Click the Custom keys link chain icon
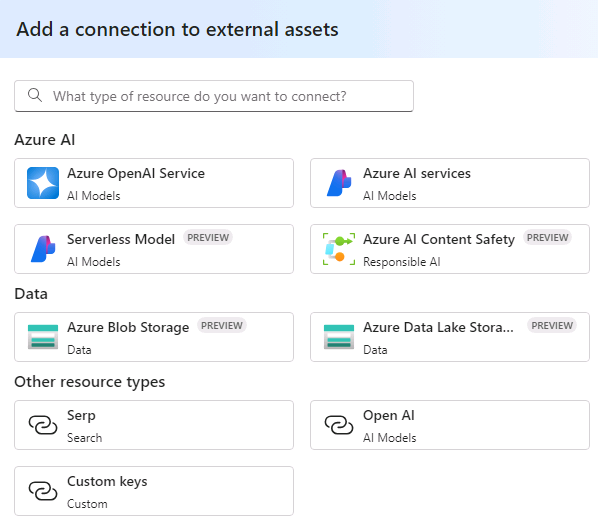Image resolution: width=598 pixels, height=526 pixels. pyautogui.click(x=43, y=491)
